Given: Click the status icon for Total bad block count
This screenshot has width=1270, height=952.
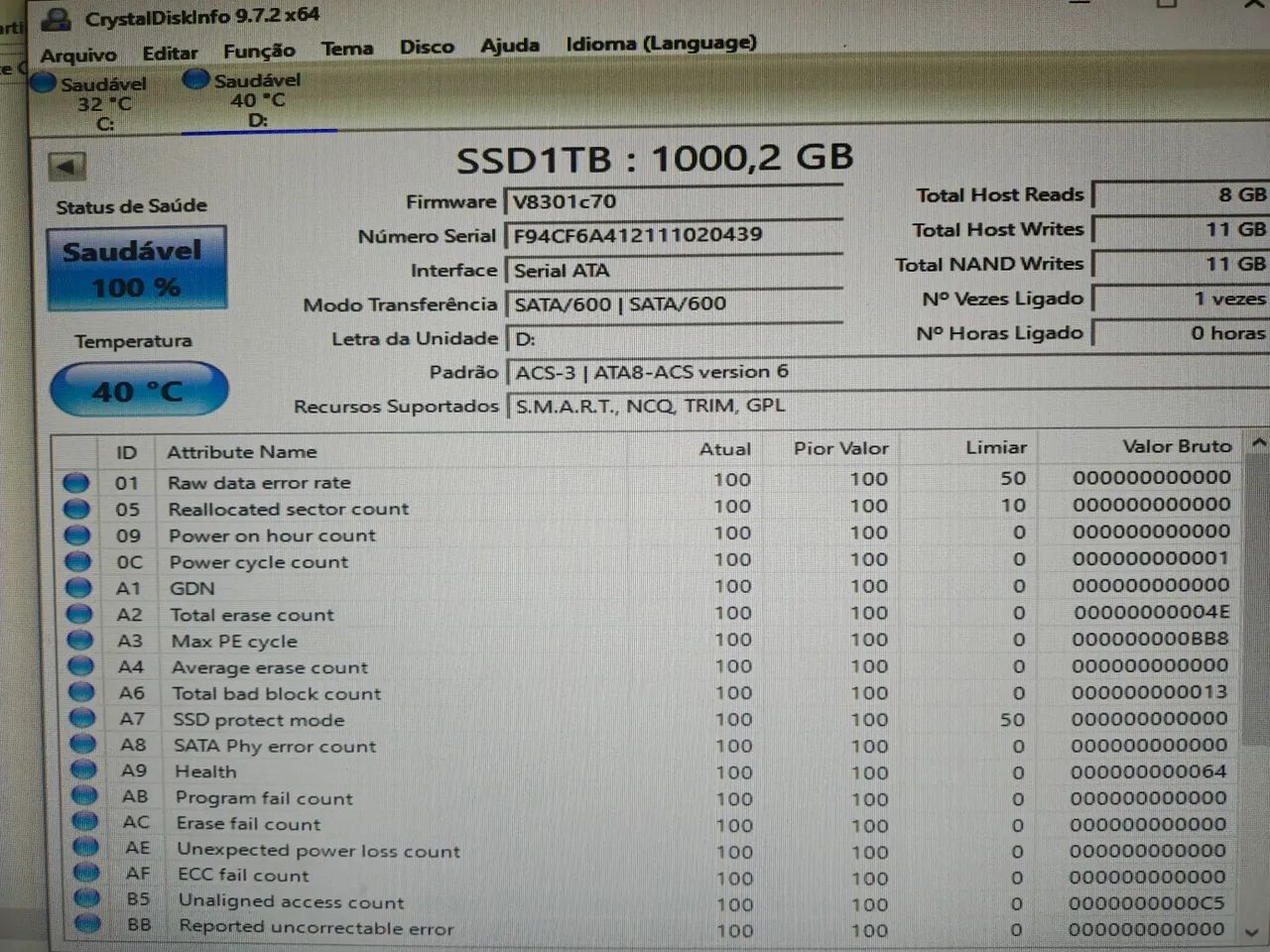Looking at the screenshot, I should [x=82, y=693].
